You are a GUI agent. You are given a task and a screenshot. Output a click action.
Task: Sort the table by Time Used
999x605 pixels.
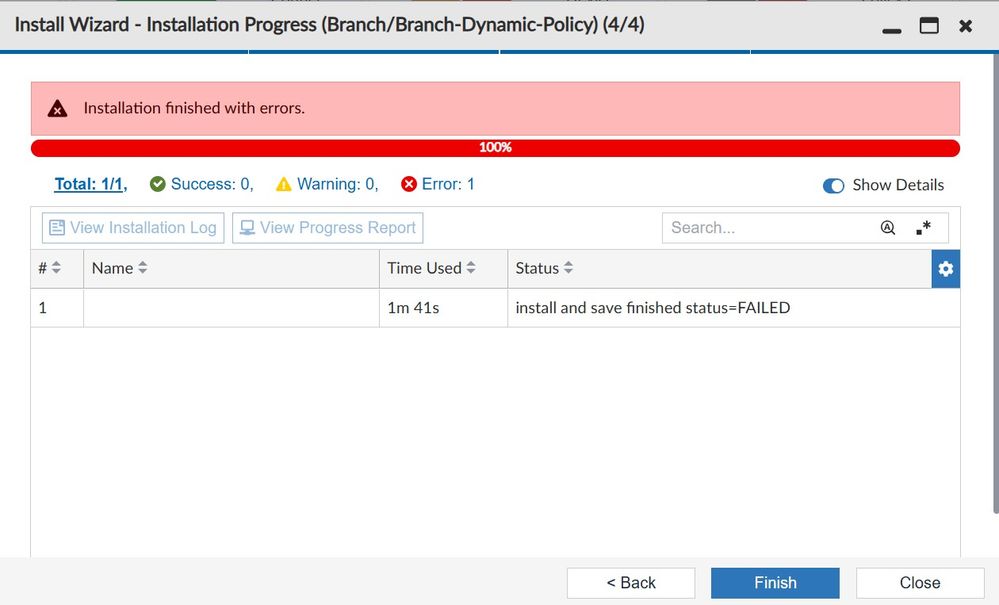471,268
